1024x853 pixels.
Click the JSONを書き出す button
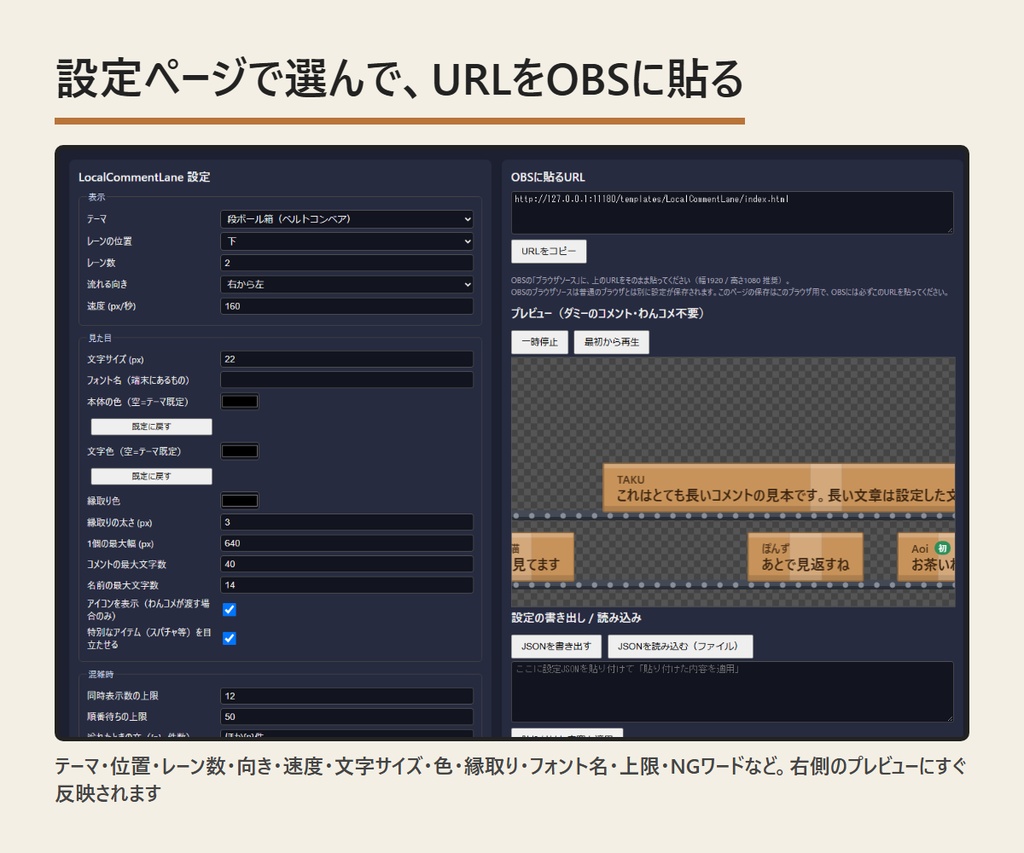[556, 646]
